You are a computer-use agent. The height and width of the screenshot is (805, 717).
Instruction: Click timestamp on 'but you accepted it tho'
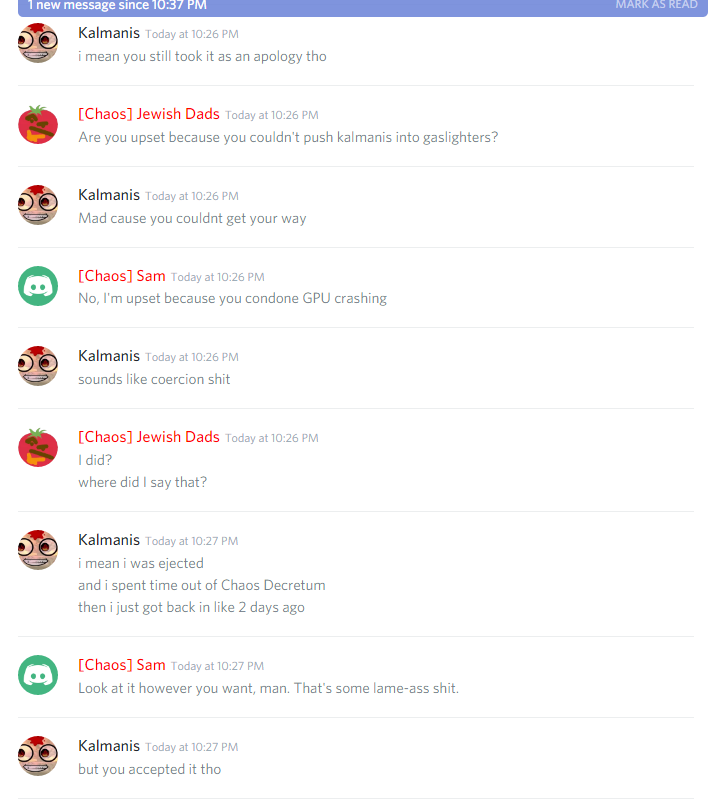coord(192,747)
